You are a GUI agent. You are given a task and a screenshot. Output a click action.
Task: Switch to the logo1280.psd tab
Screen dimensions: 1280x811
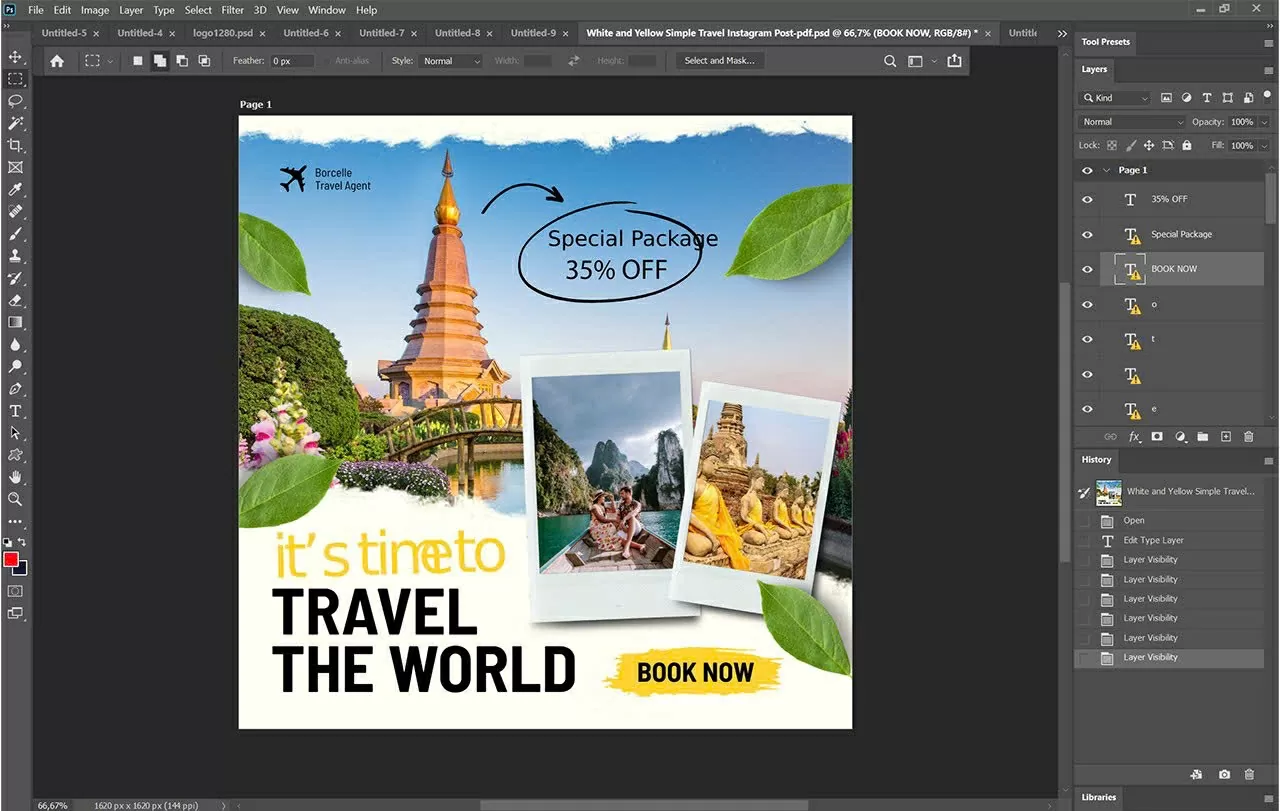click(223, 33)
